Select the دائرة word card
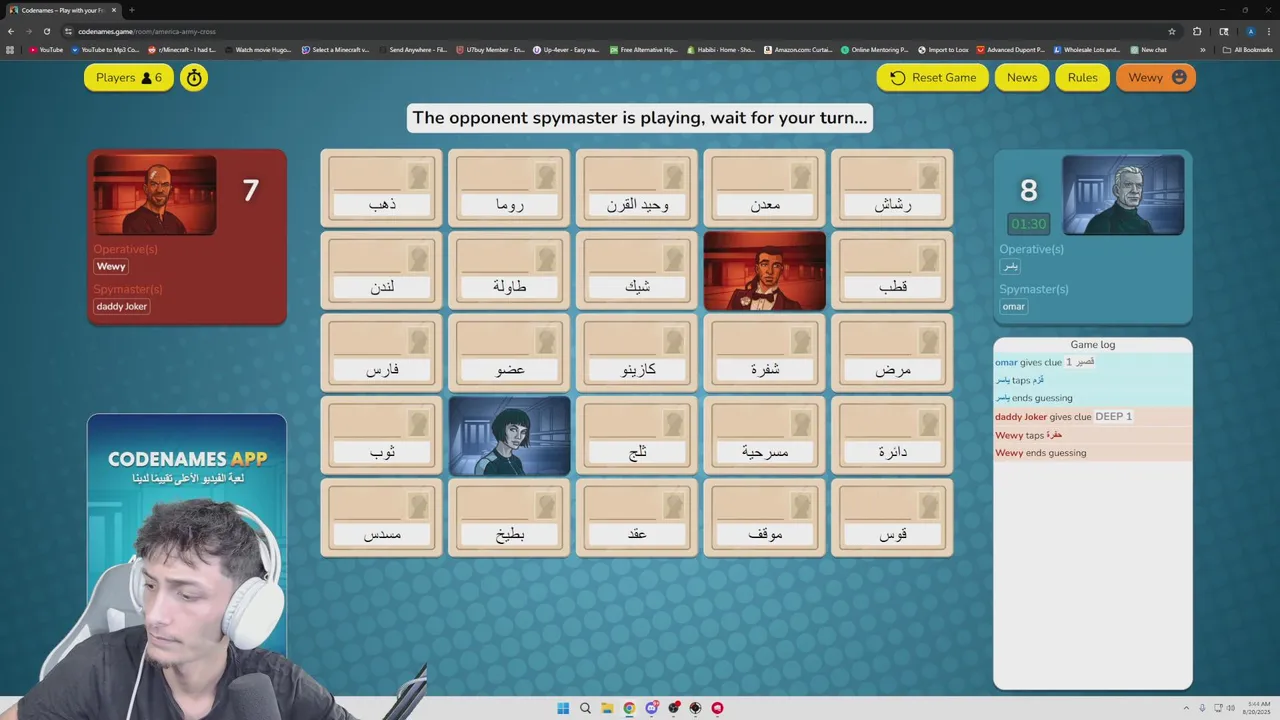Viewport: 1280px width, 720px height. click(892, 435)
